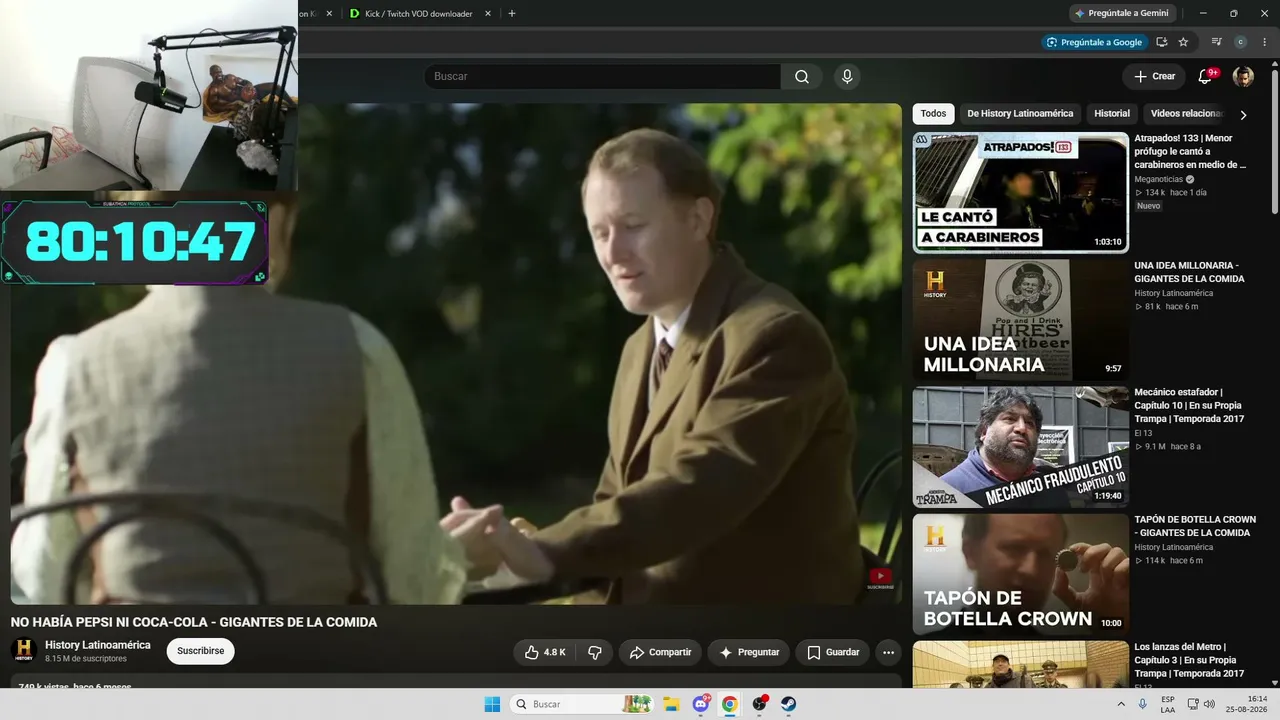Click the Windows taskbar Buscar search box

582,704
